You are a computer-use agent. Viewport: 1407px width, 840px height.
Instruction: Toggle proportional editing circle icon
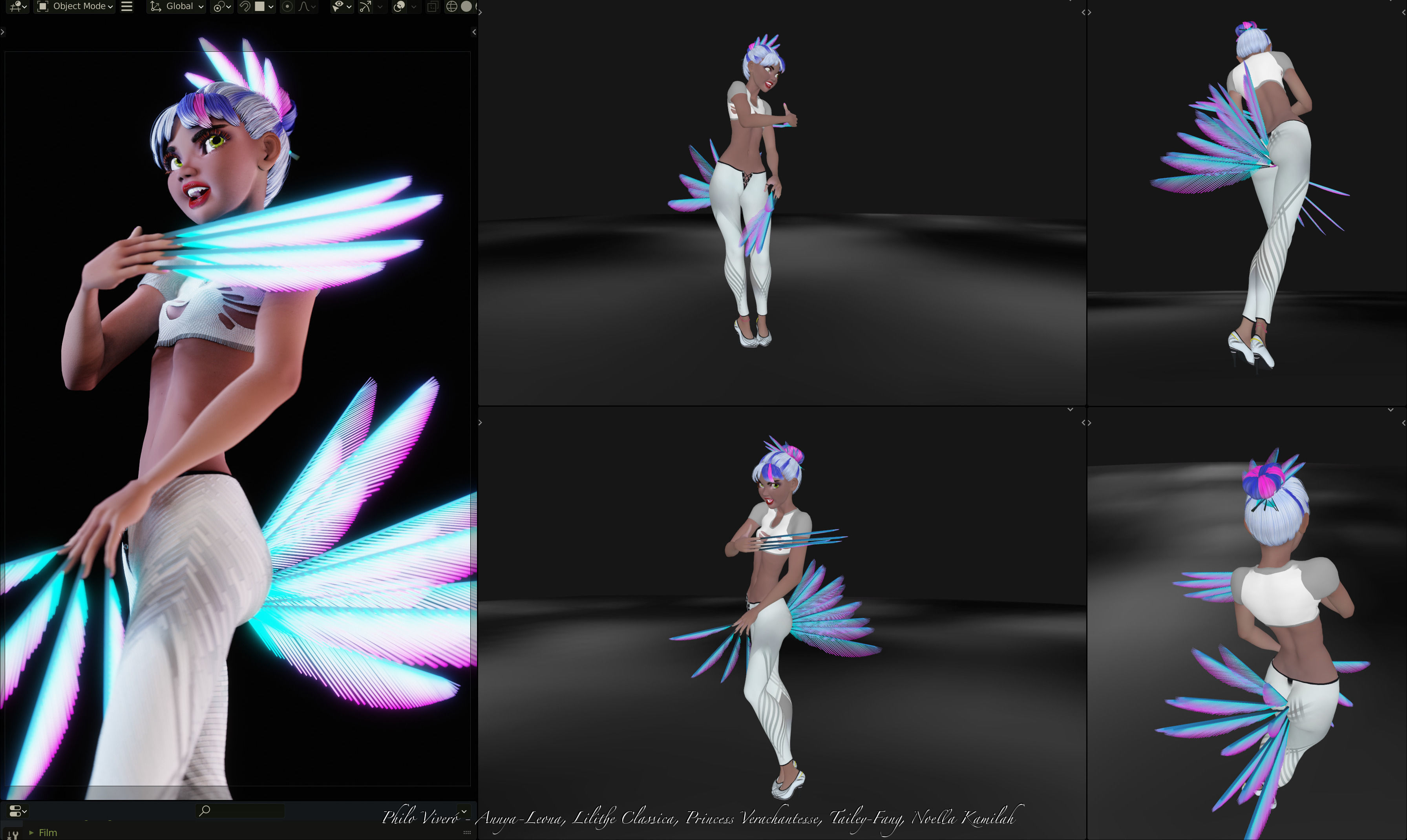287,6
